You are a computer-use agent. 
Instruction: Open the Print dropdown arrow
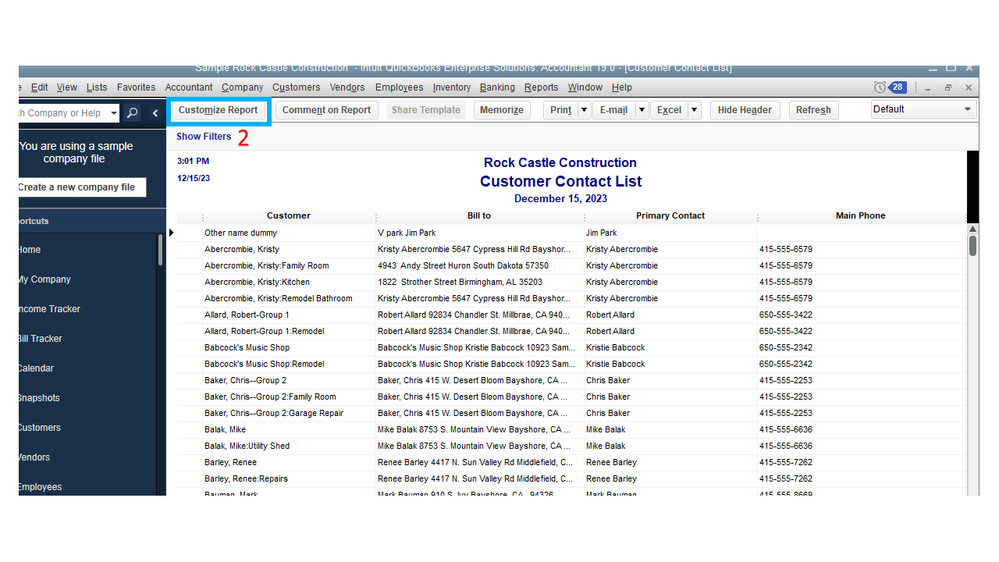[585, 110]
